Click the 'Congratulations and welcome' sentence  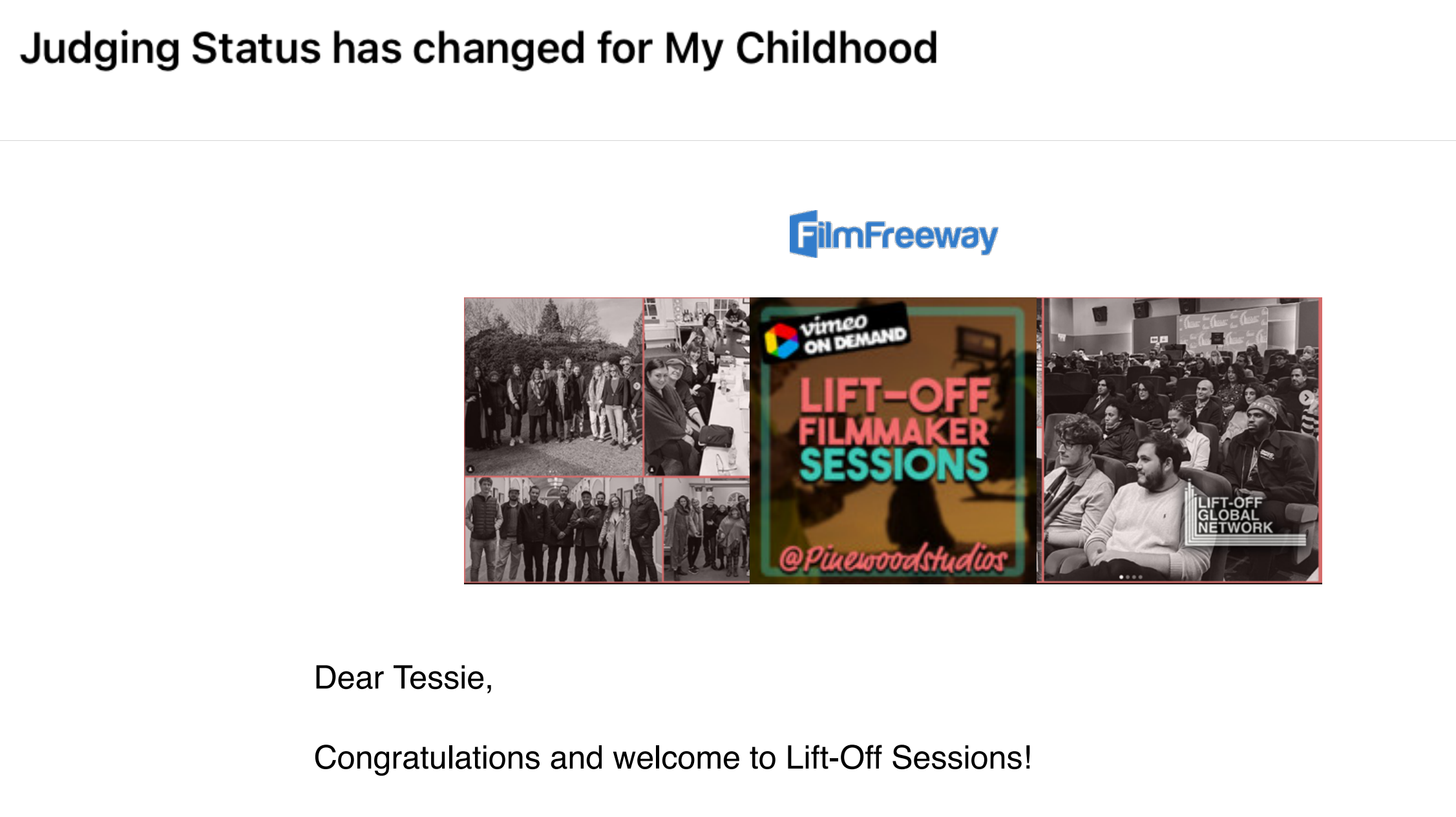(x=672, y=758)
